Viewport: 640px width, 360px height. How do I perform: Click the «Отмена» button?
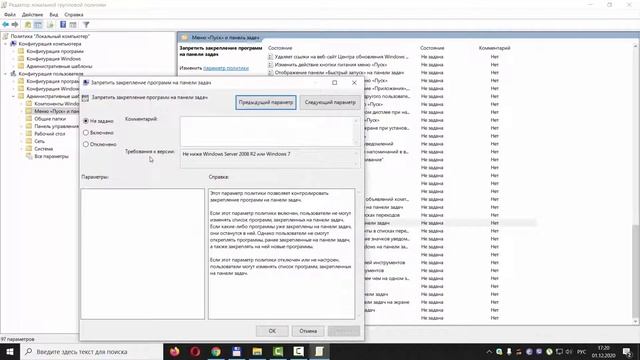[308, 331]
